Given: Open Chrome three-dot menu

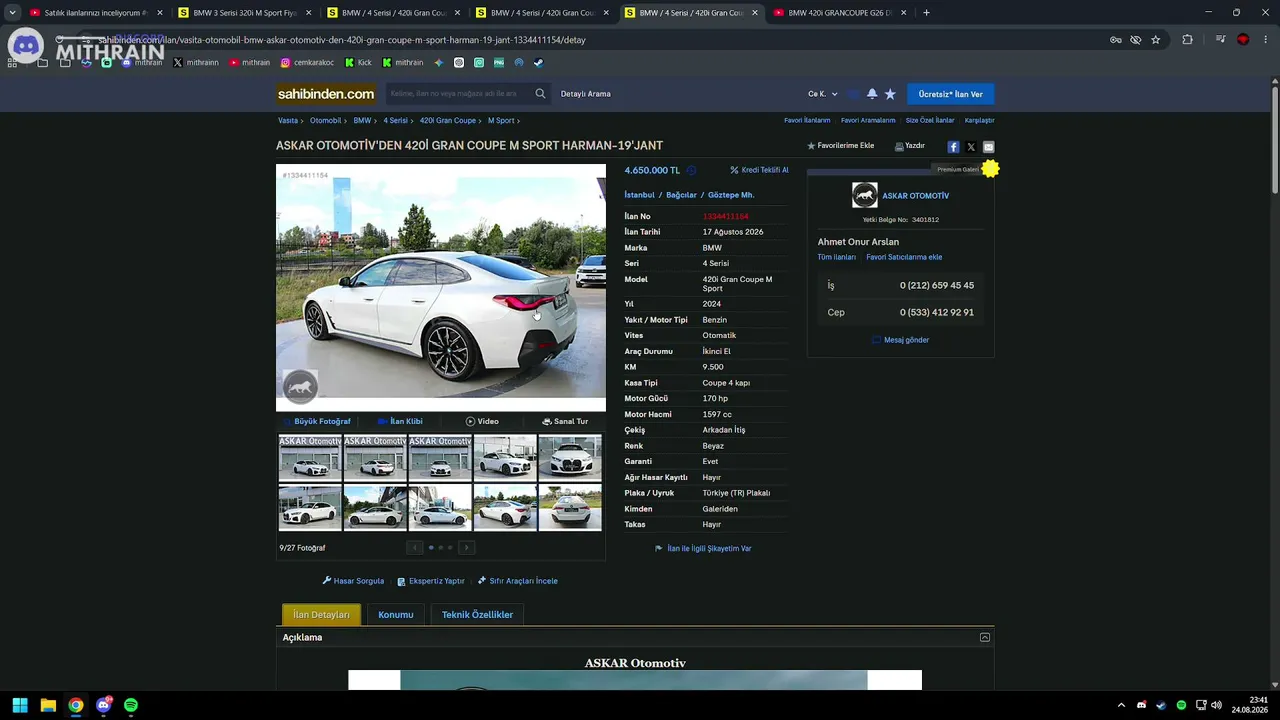Looking at the screenshot, I should click(x=1265, y=40).
